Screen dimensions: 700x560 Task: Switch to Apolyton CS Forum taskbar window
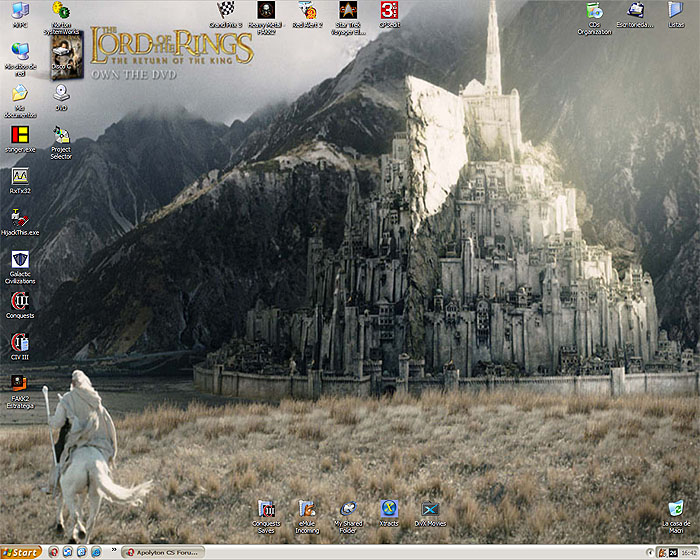[162, 552]
